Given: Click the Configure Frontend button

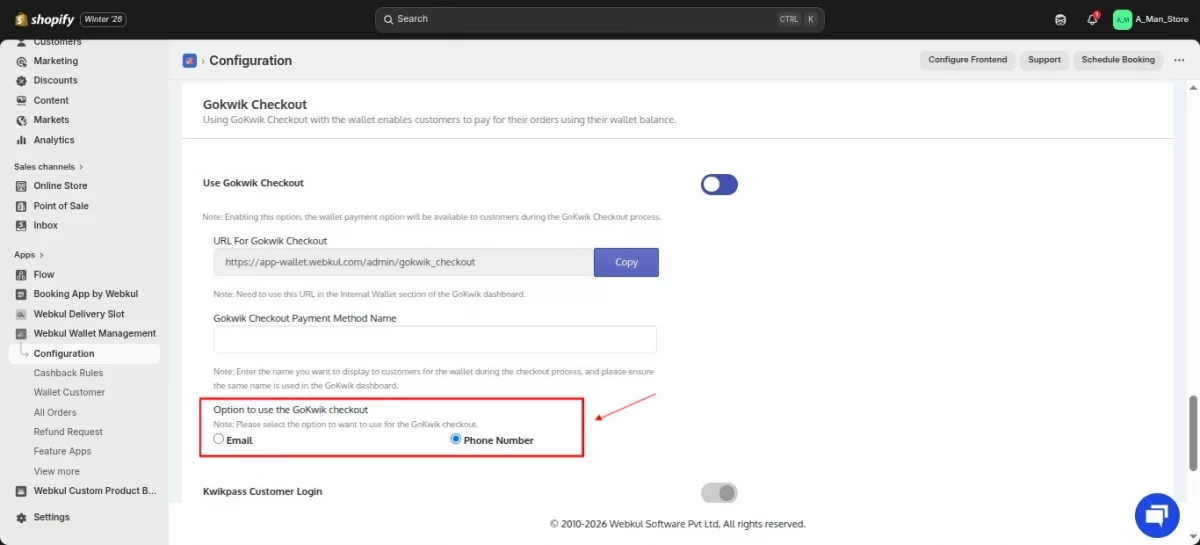Looking at the screenshot, I should (967, 60).
